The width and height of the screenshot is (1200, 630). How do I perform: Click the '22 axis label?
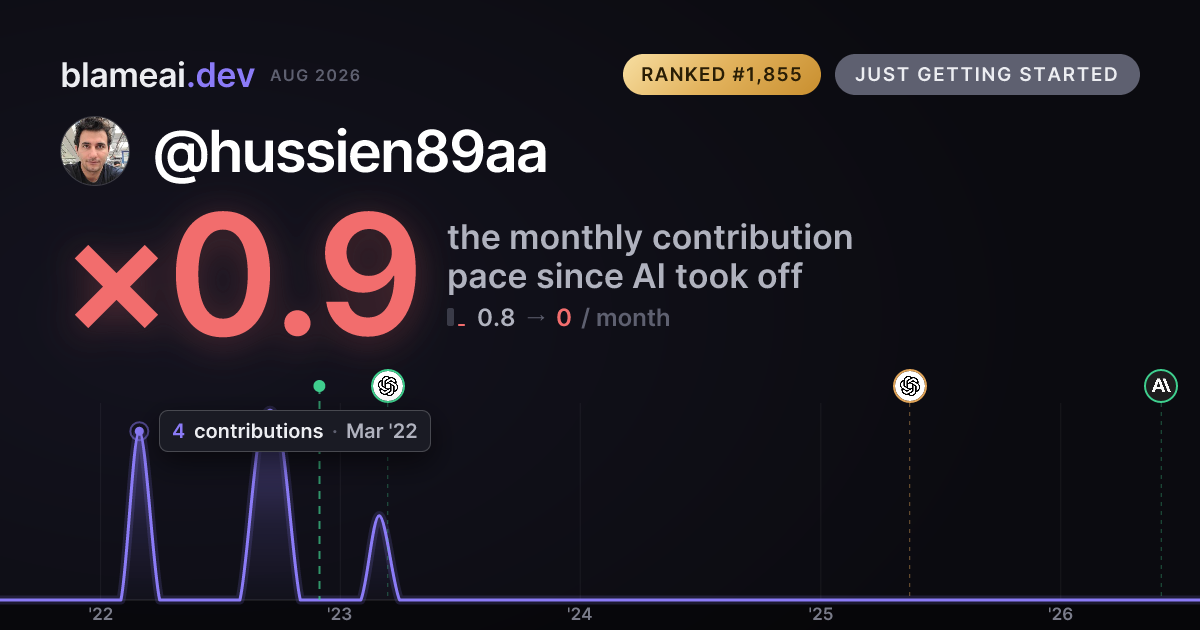(101, 614)
